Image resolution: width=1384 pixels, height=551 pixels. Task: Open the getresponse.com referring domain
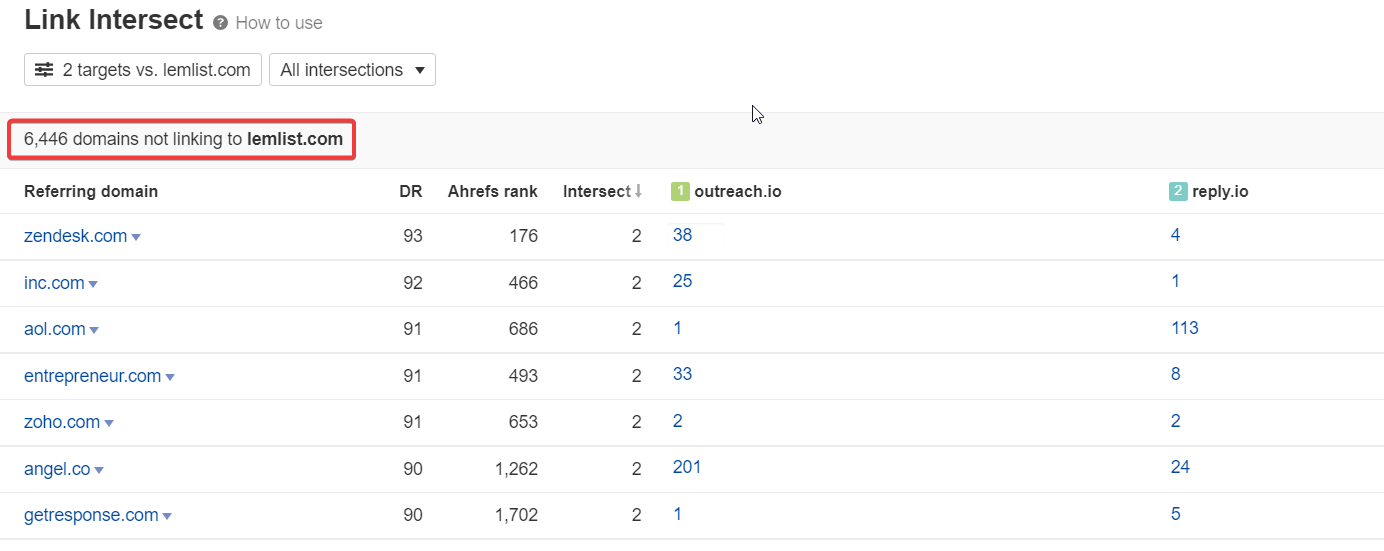pyautogui.click(x=91, y=515)
